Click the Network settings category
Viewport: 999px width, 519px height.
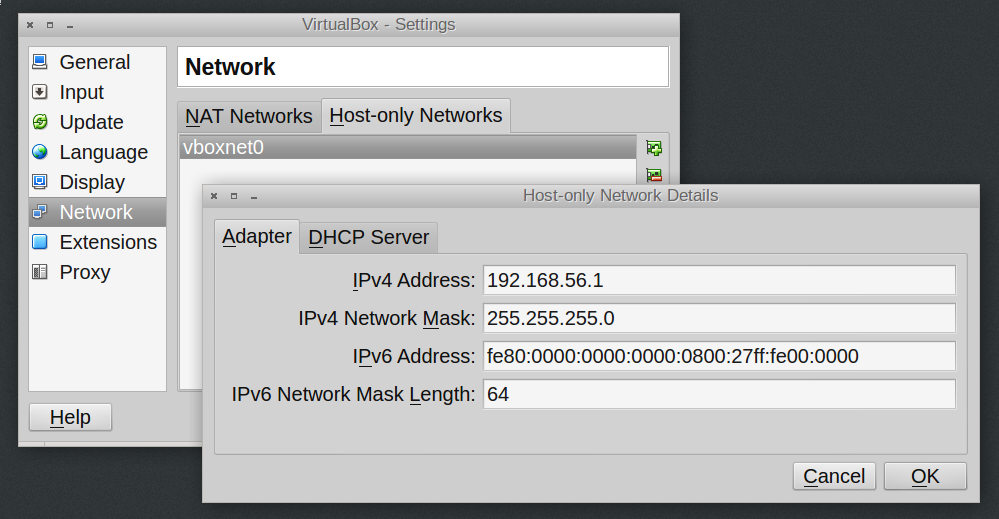96,212
